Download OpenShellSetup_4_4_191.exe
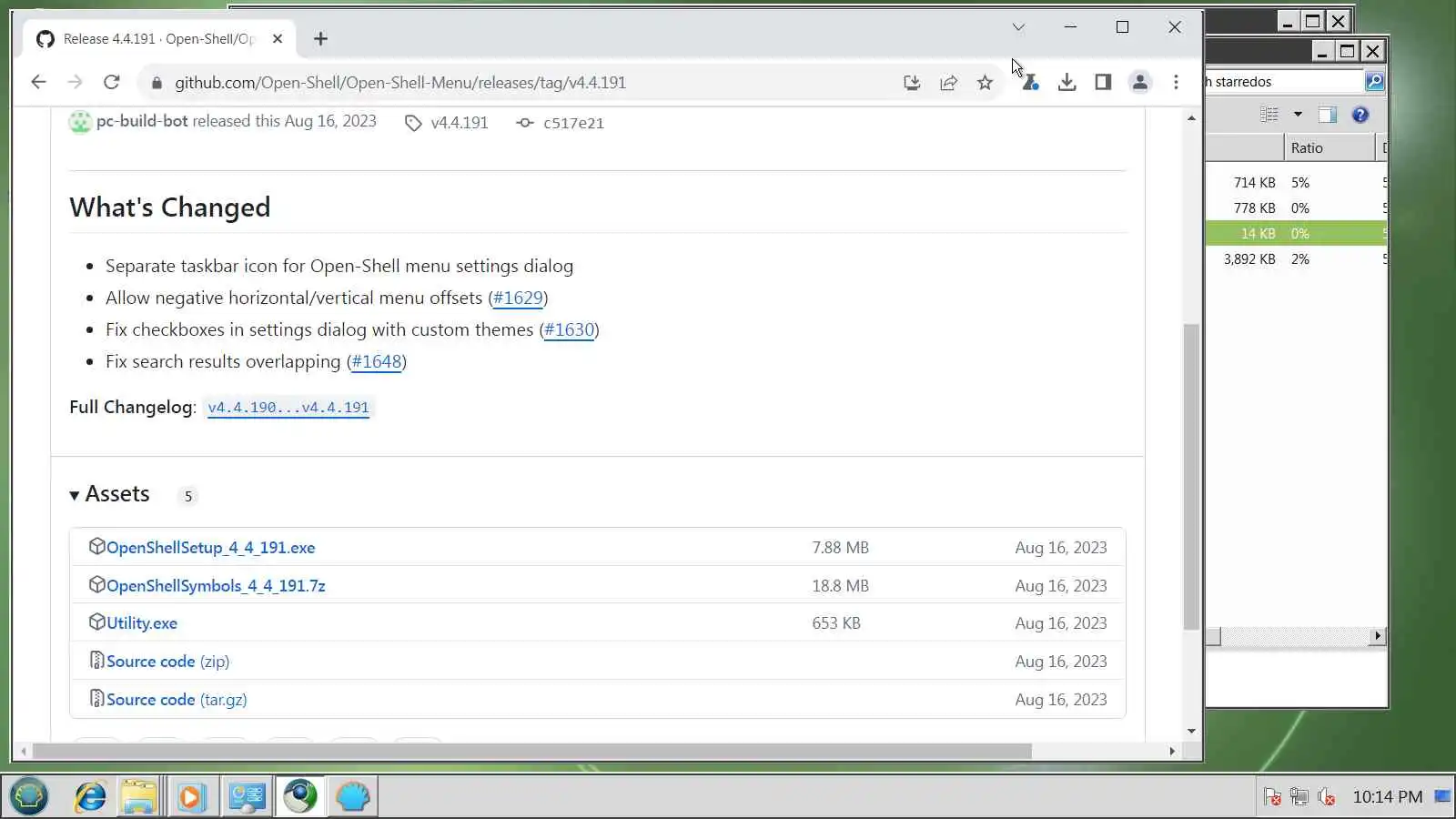The height and width of the screenshot is (819, 1456). click(211, 548)
